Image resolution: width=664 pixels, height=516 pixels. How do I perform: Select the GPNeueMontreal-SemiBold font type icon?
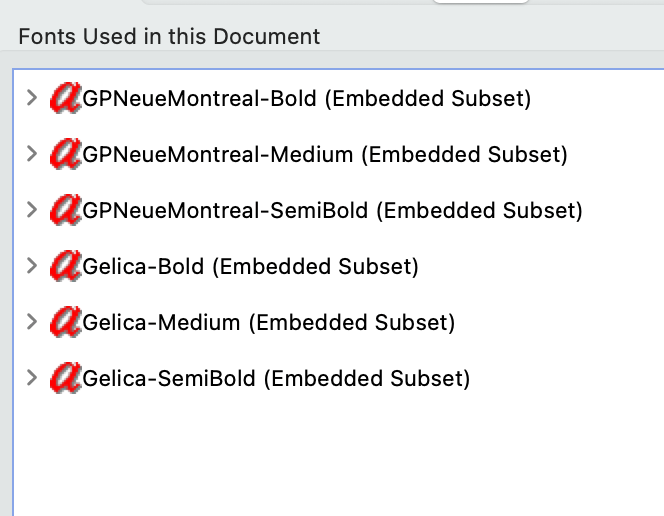click(x=66, y=210)
